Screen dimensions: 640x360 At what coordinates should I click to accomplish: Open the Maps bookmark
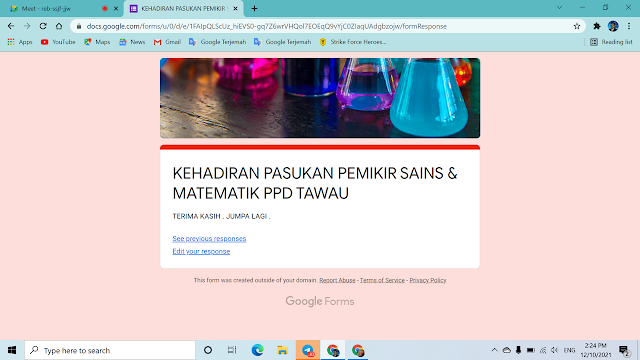pyautogui.click(x=97, y=42)
